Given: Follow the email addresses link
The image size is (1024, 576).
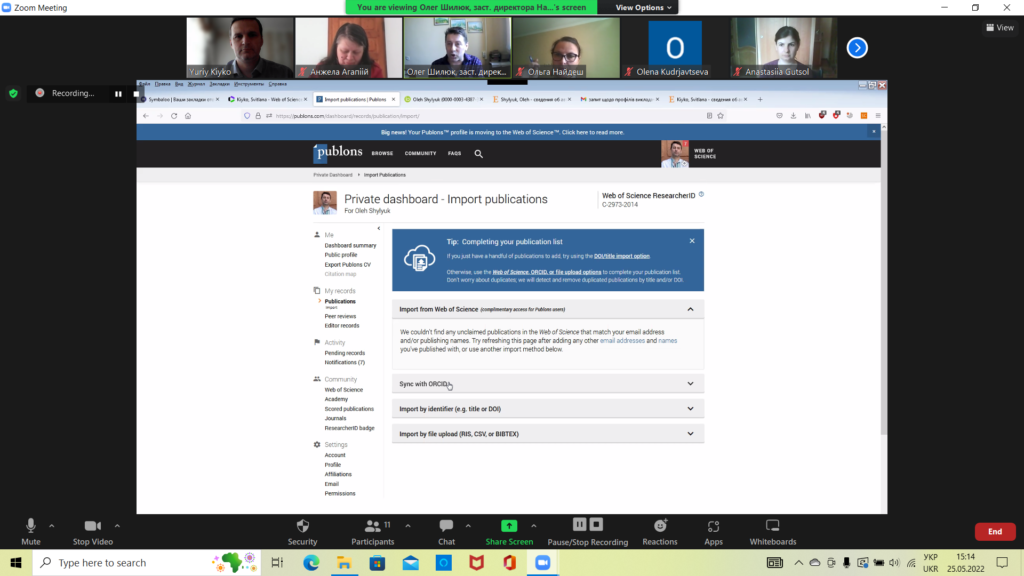Looking at the screenshot, I should pos(622,341).
